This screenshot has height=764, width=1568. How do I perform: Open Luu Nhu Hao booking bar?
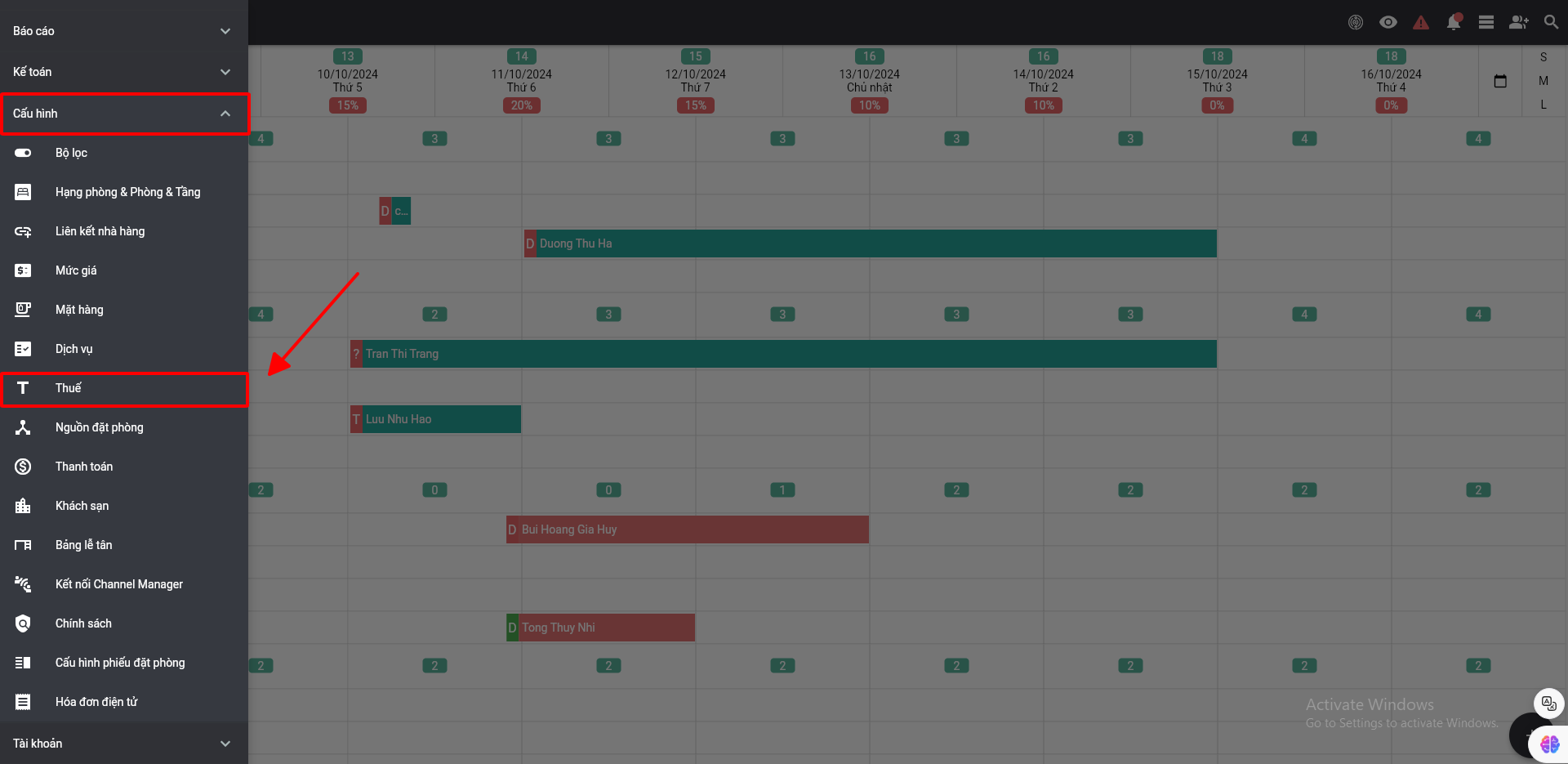click(x=435, y=419)
